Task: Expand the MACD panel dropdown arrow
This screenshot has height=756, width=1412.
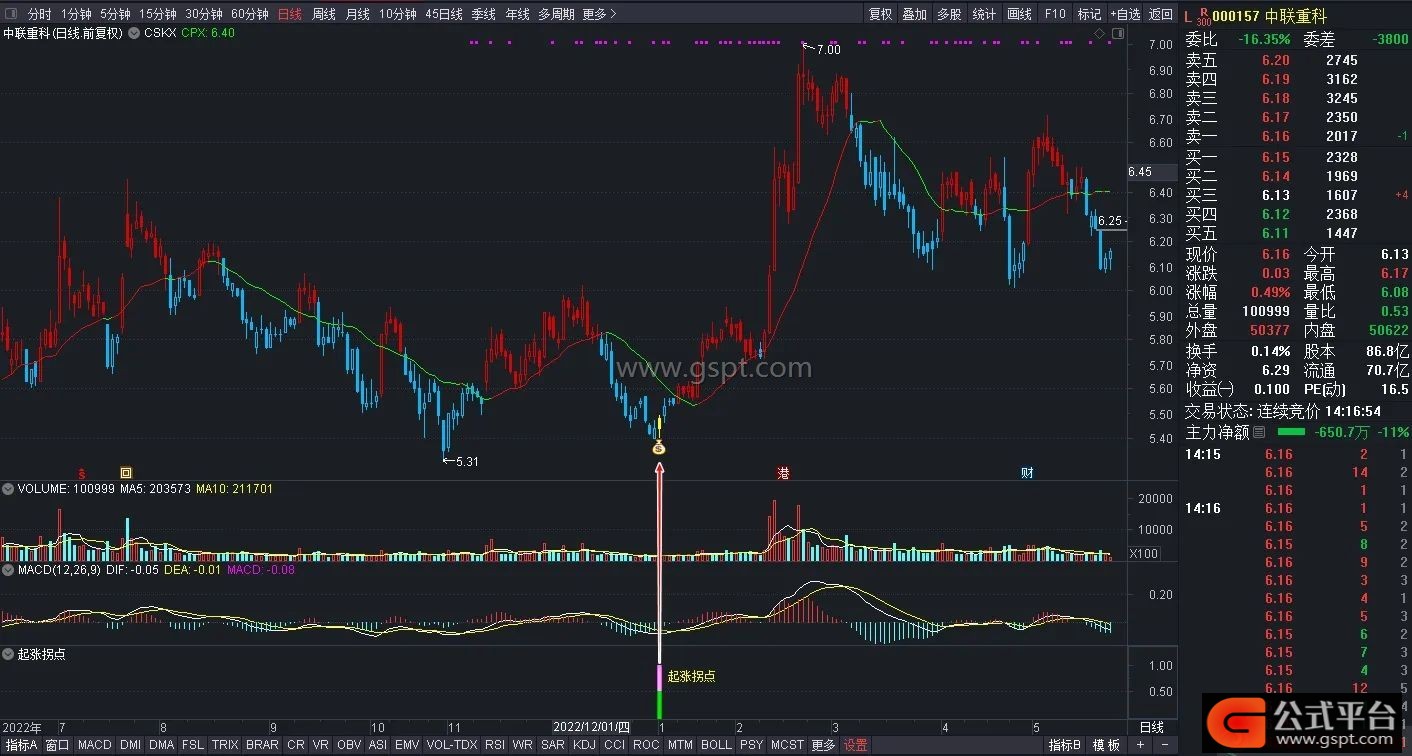Action: tap(8, 570)
